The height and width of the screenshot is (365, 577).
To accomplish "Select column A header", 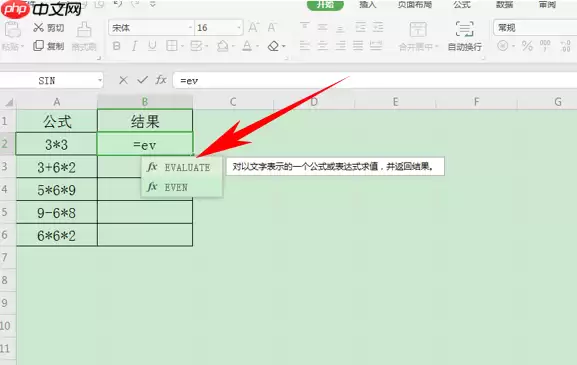I will pyautogui.click(x=57, y=102).
